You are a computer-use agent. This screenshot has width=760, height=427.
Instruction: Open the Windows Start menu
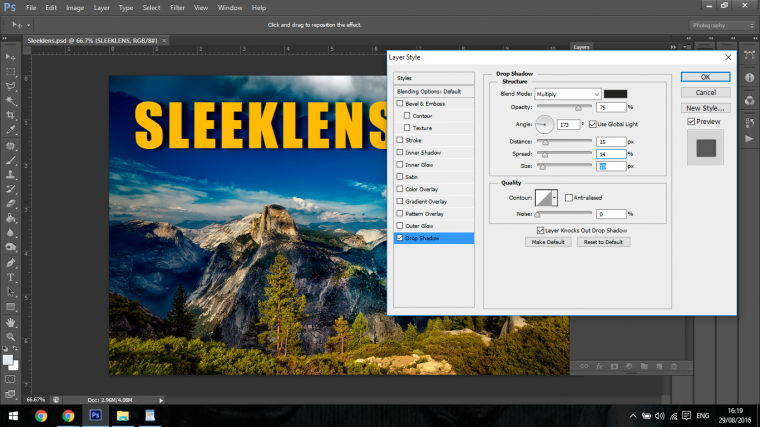pyautogui.click(x=13, y=416)
